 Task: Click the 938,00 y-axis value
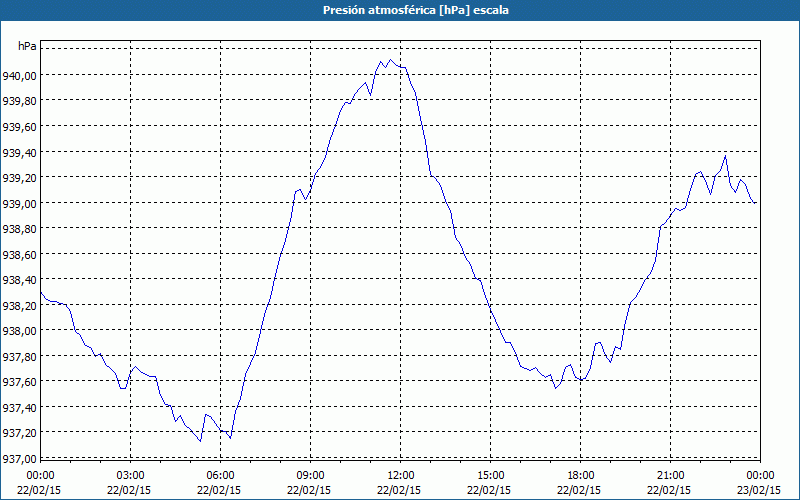point(19,331)
